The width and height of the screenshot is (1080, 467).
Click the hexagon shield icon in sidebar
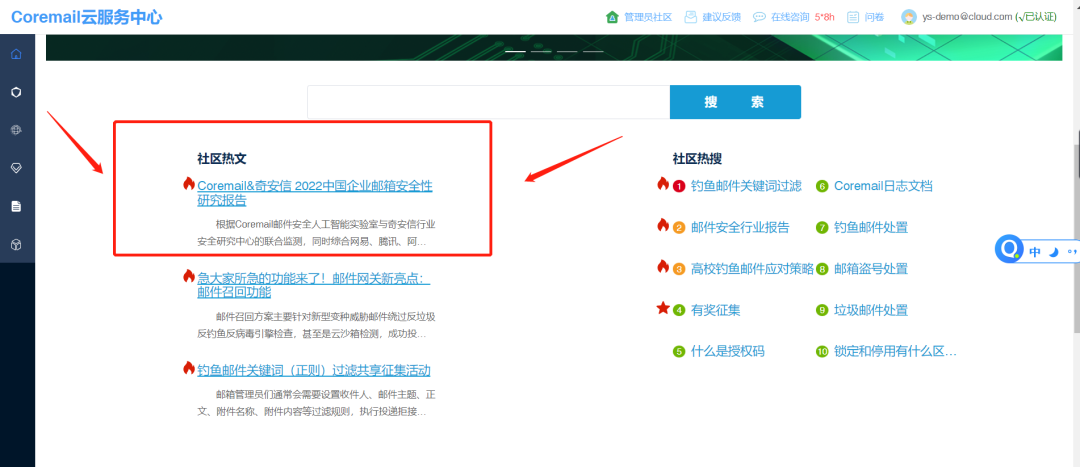16,92
